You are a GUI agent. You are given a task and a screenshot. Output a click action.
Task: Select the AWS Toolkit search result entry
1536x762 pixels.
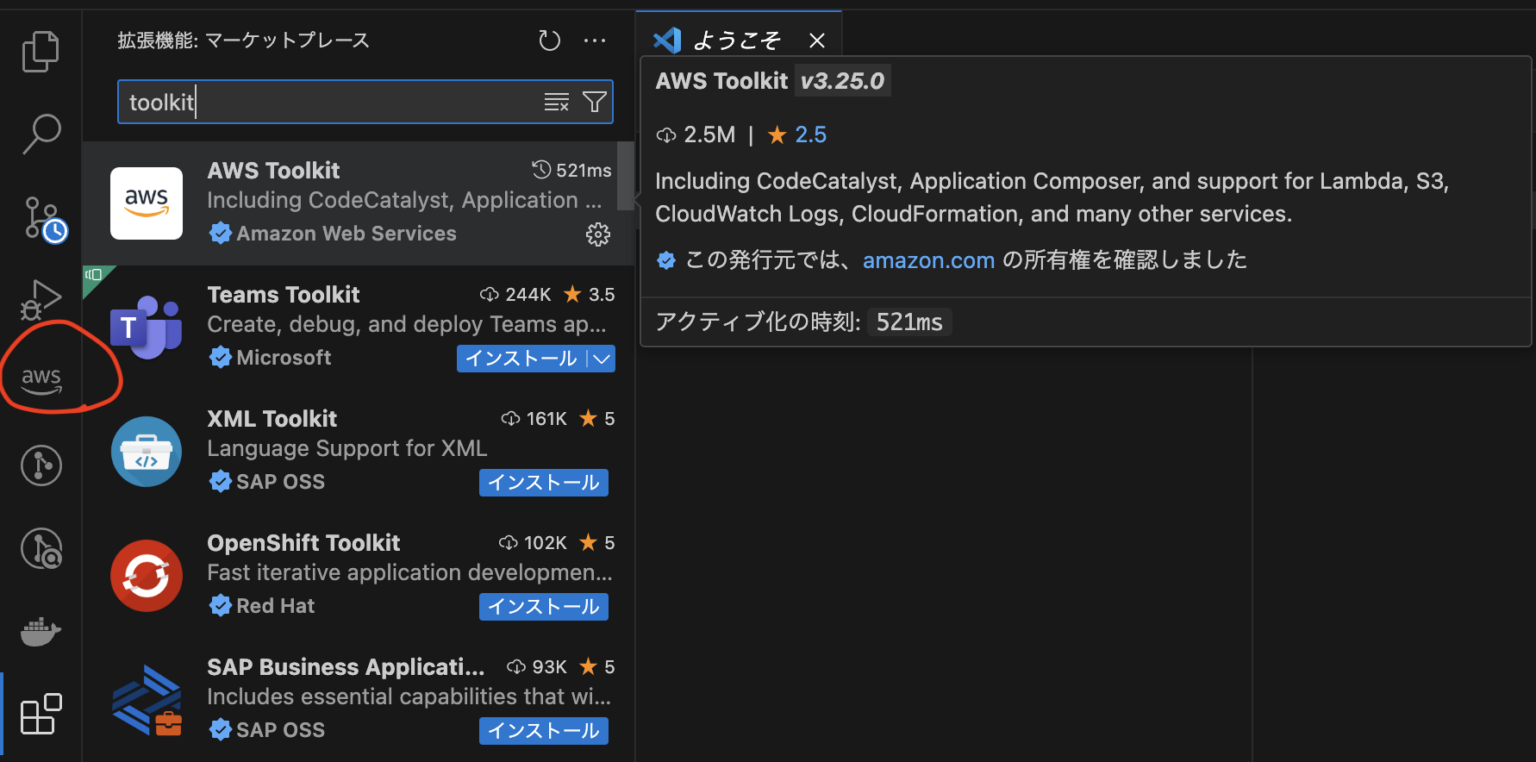350,200
